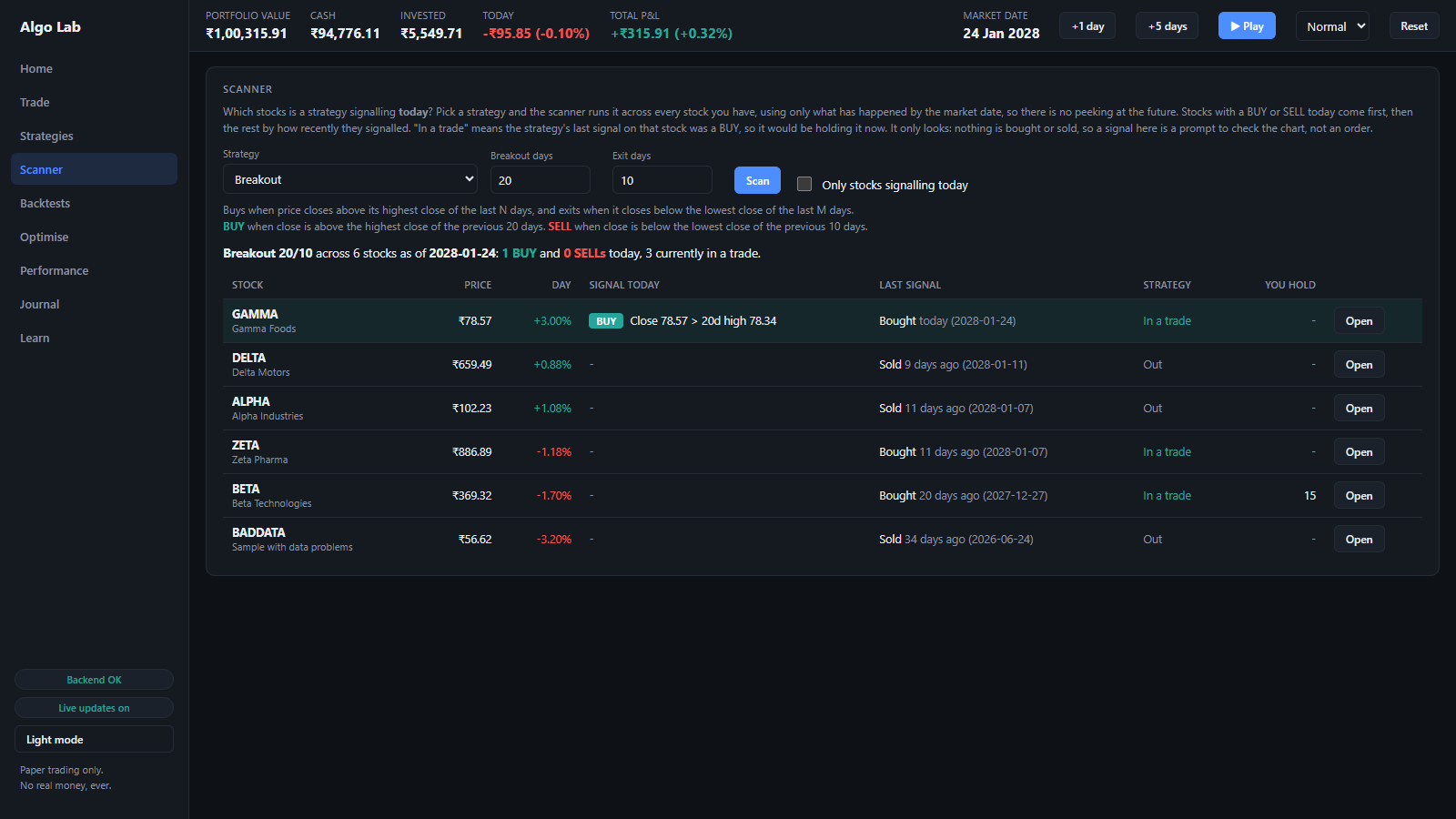Focus the Breakout days input field
Screen dimensions: 1456x819
pos(541,180)
